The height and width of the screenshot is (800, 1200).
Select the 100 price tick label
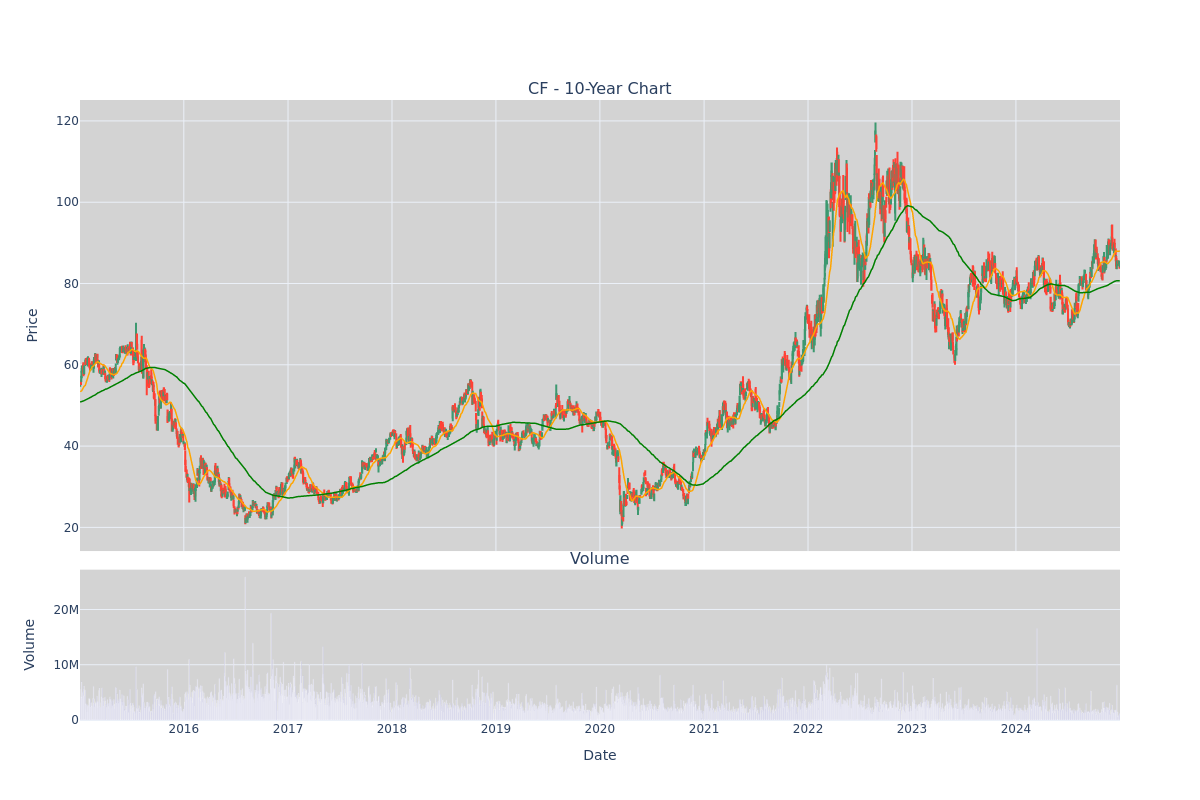coord(67,202)
